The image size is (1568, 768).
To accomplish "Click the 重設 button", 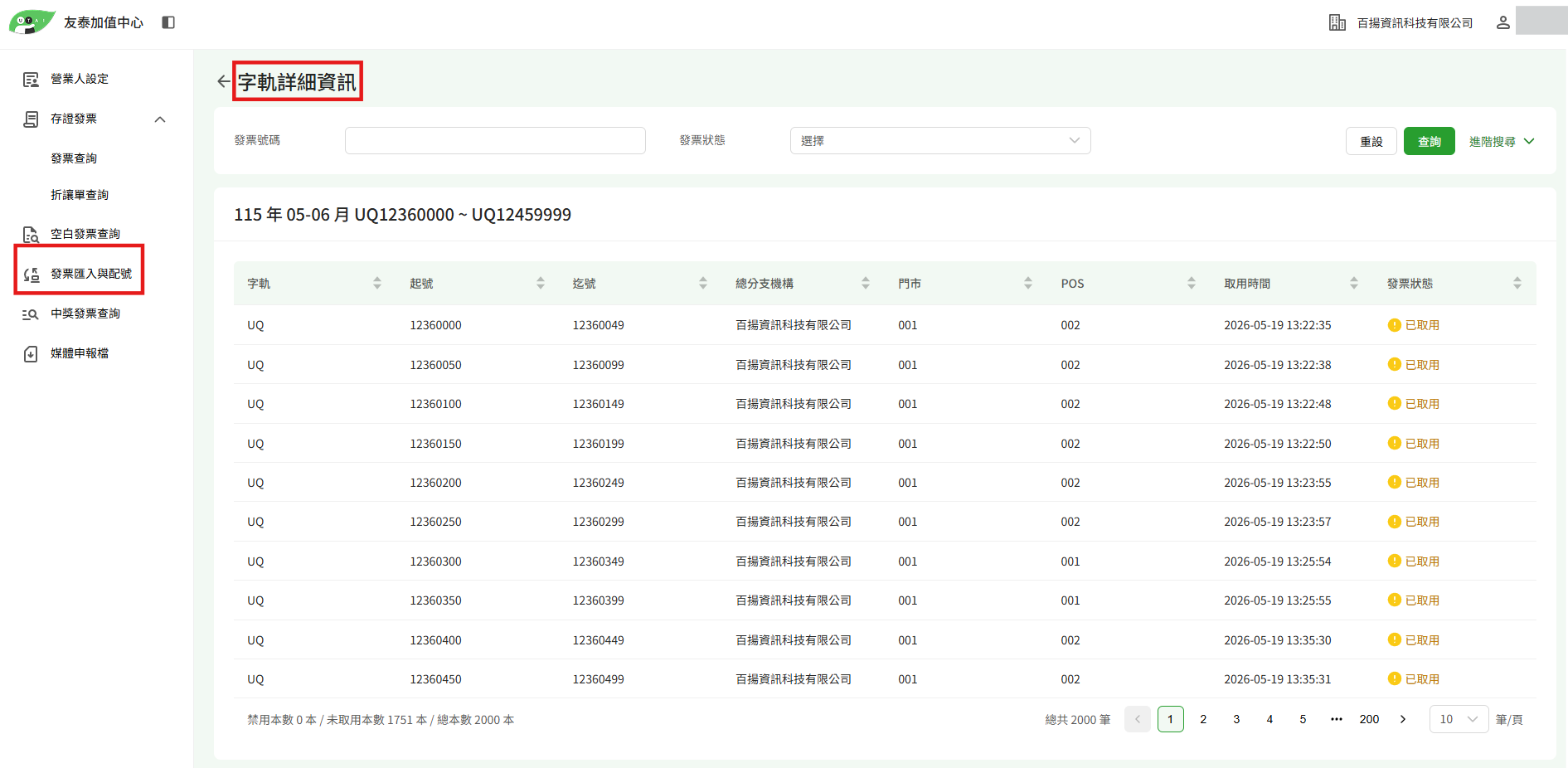I will [1371, 141].
